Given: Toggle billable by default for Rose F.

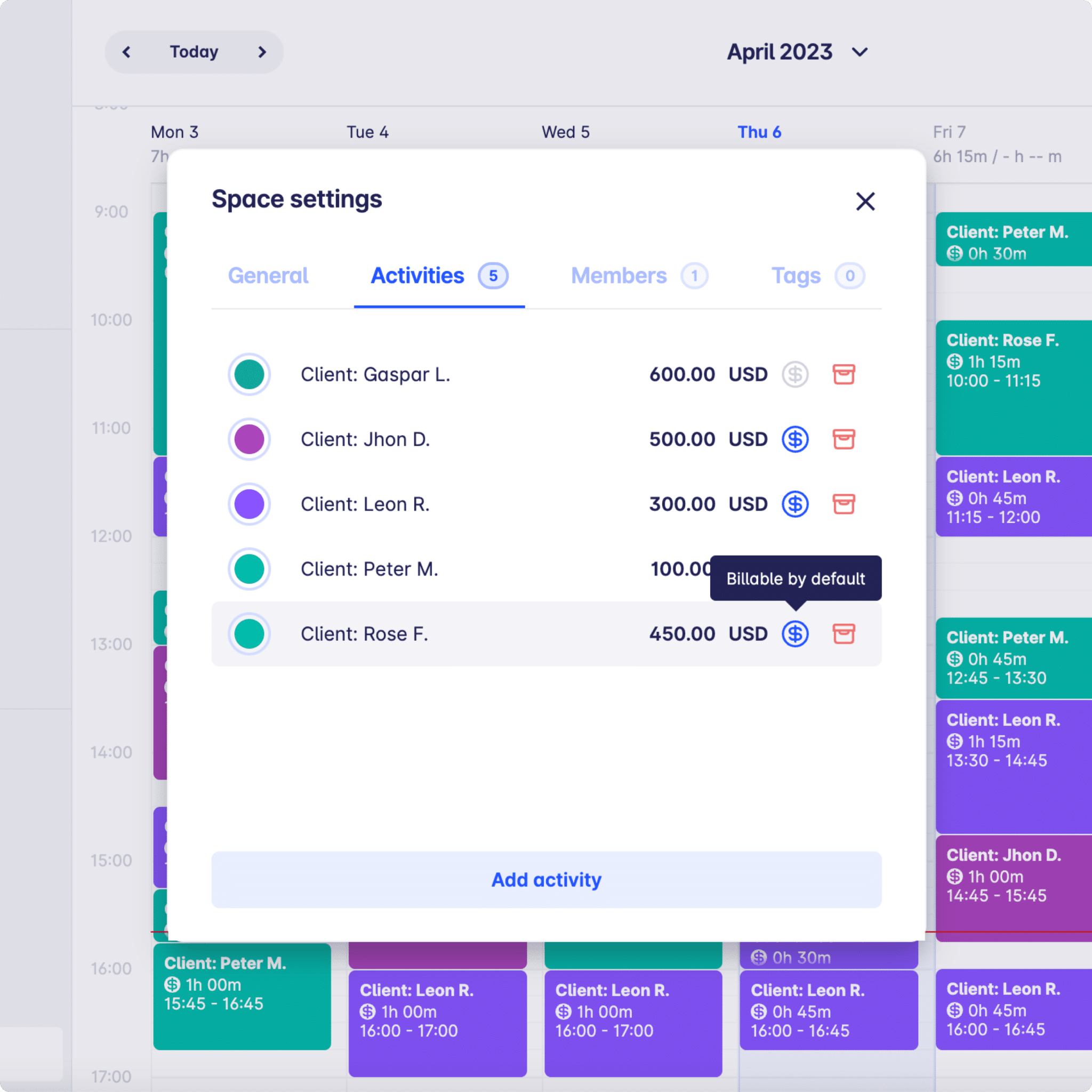Looking at the screenshot, I should 794,633.
